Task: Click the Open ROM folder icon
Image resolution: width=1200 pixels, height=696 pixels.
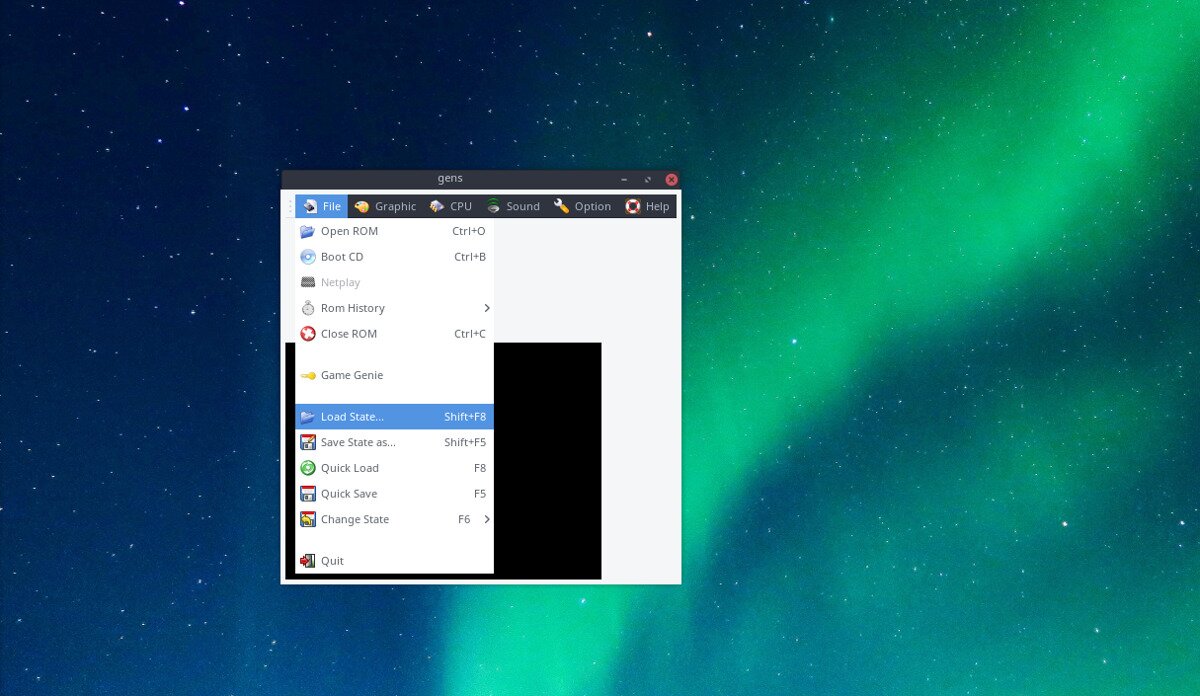Action: coord(308,231)
